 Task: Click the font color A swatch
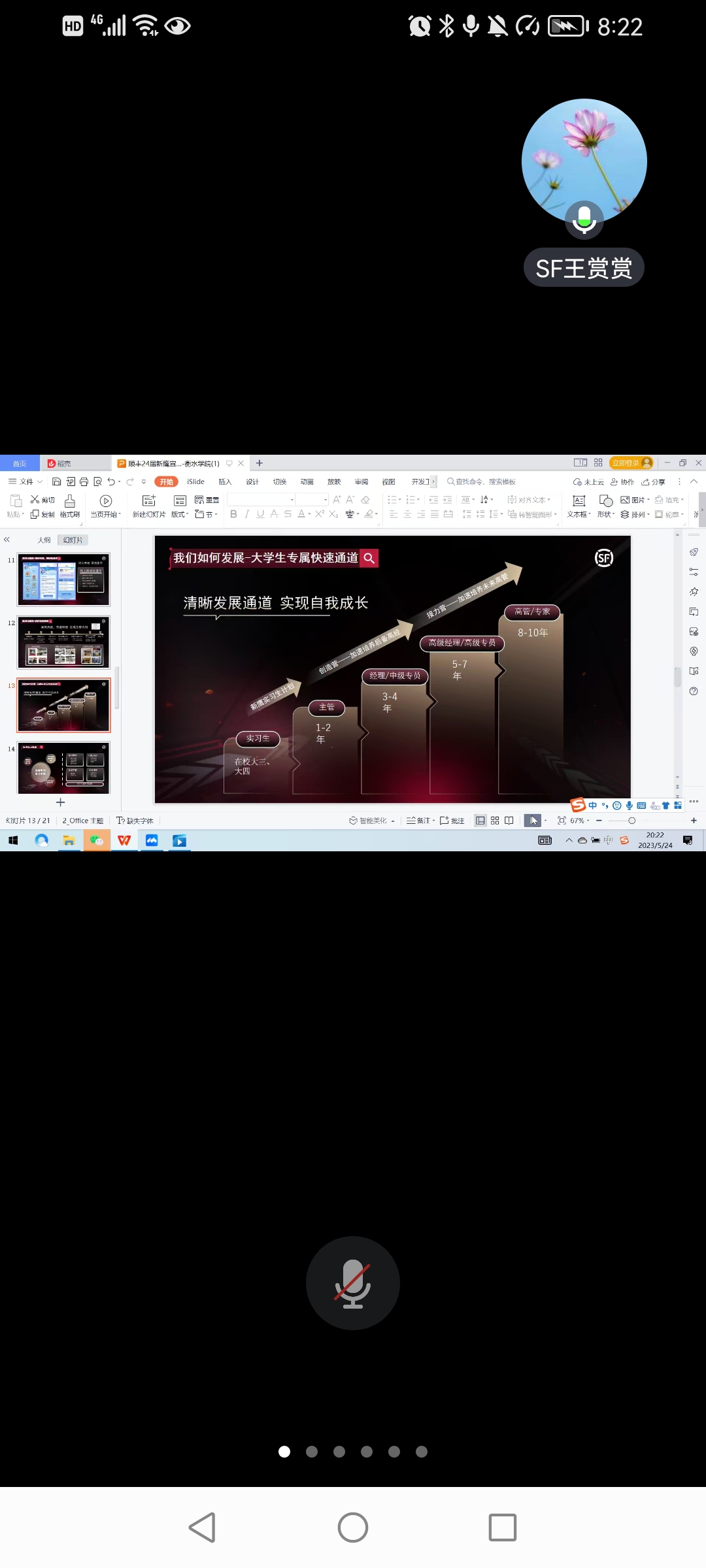(301, 514)
